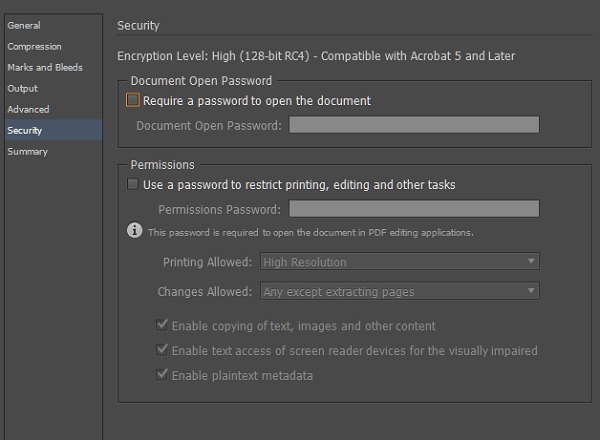View the Summary section
600x440 pixels.
[x=27, y=151]
